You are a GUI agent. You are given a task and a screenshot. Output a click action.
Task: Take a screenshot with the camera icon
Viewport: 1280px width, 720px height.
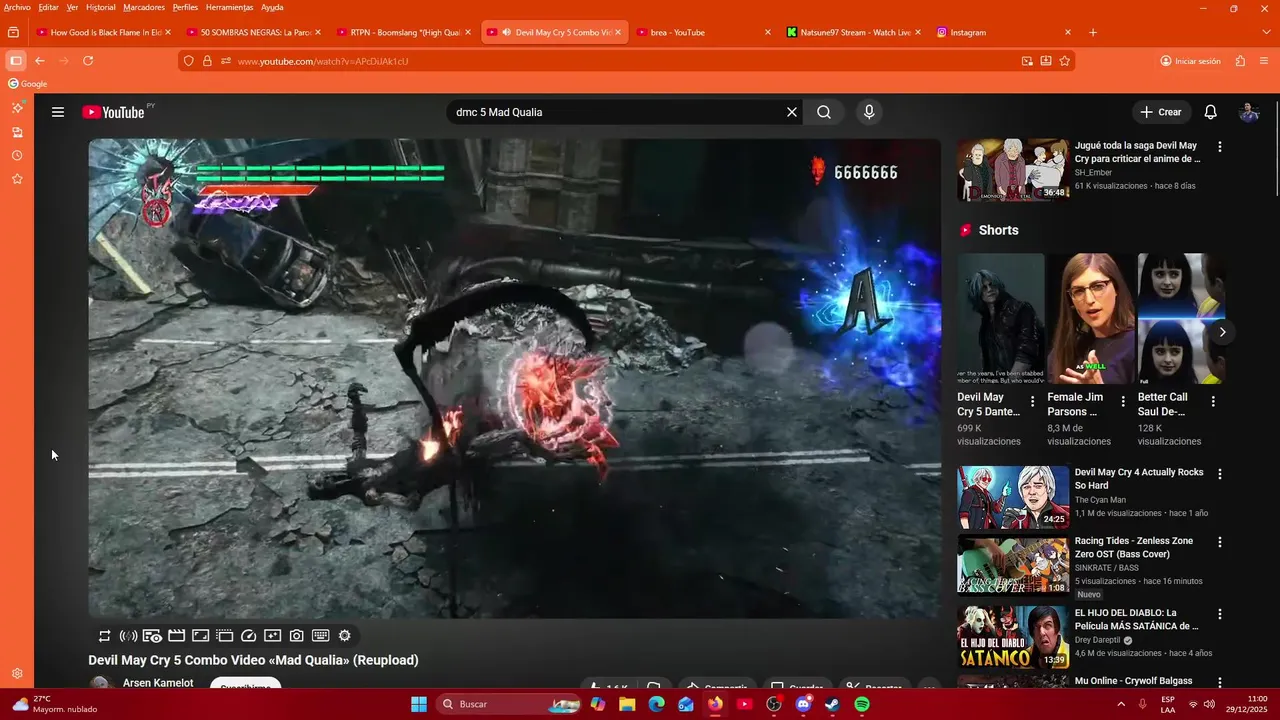point(297,636)
